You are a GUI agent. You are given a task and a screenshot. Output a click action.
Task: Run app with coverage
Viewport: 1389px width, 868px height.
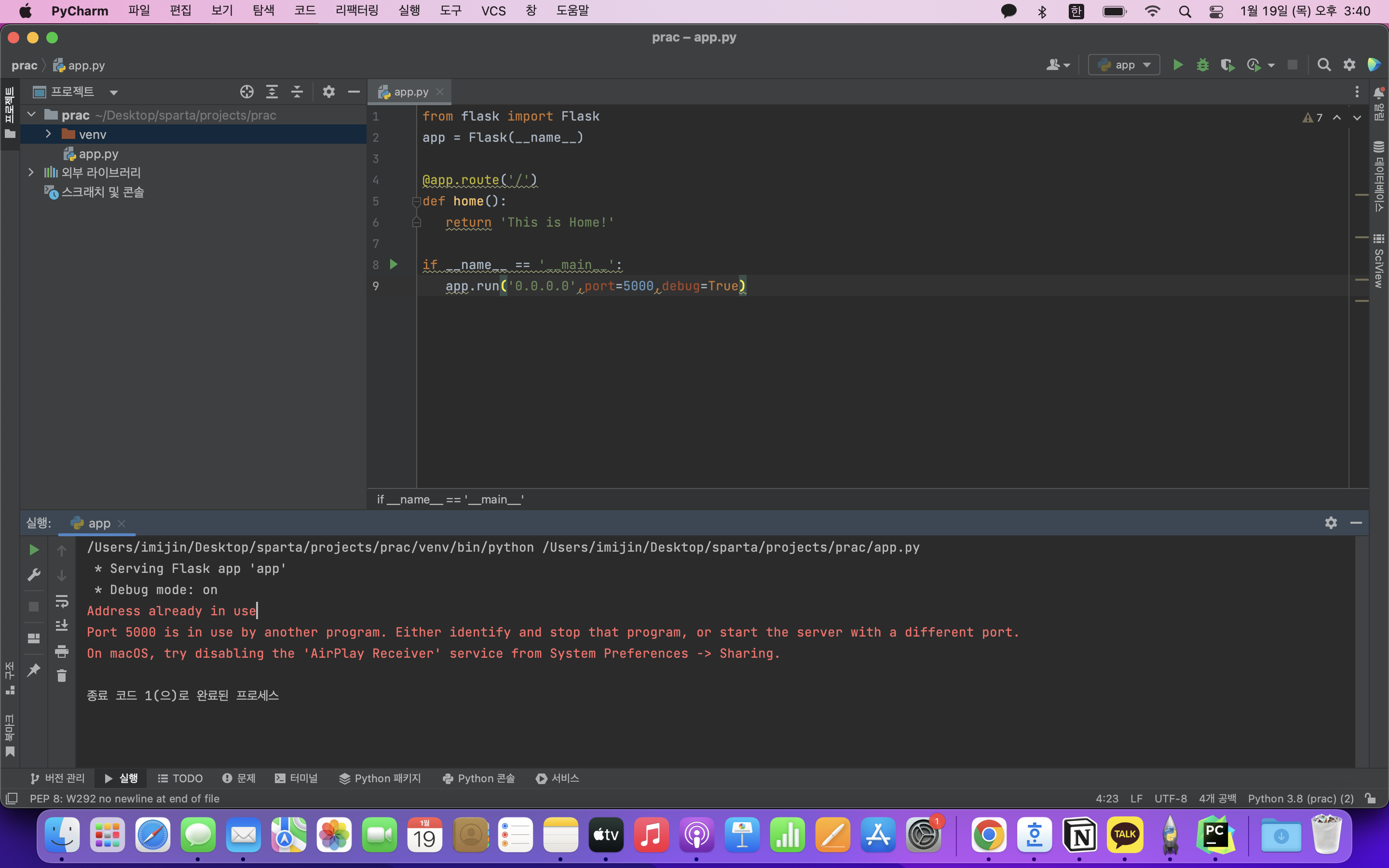[x=1228, y=65]
